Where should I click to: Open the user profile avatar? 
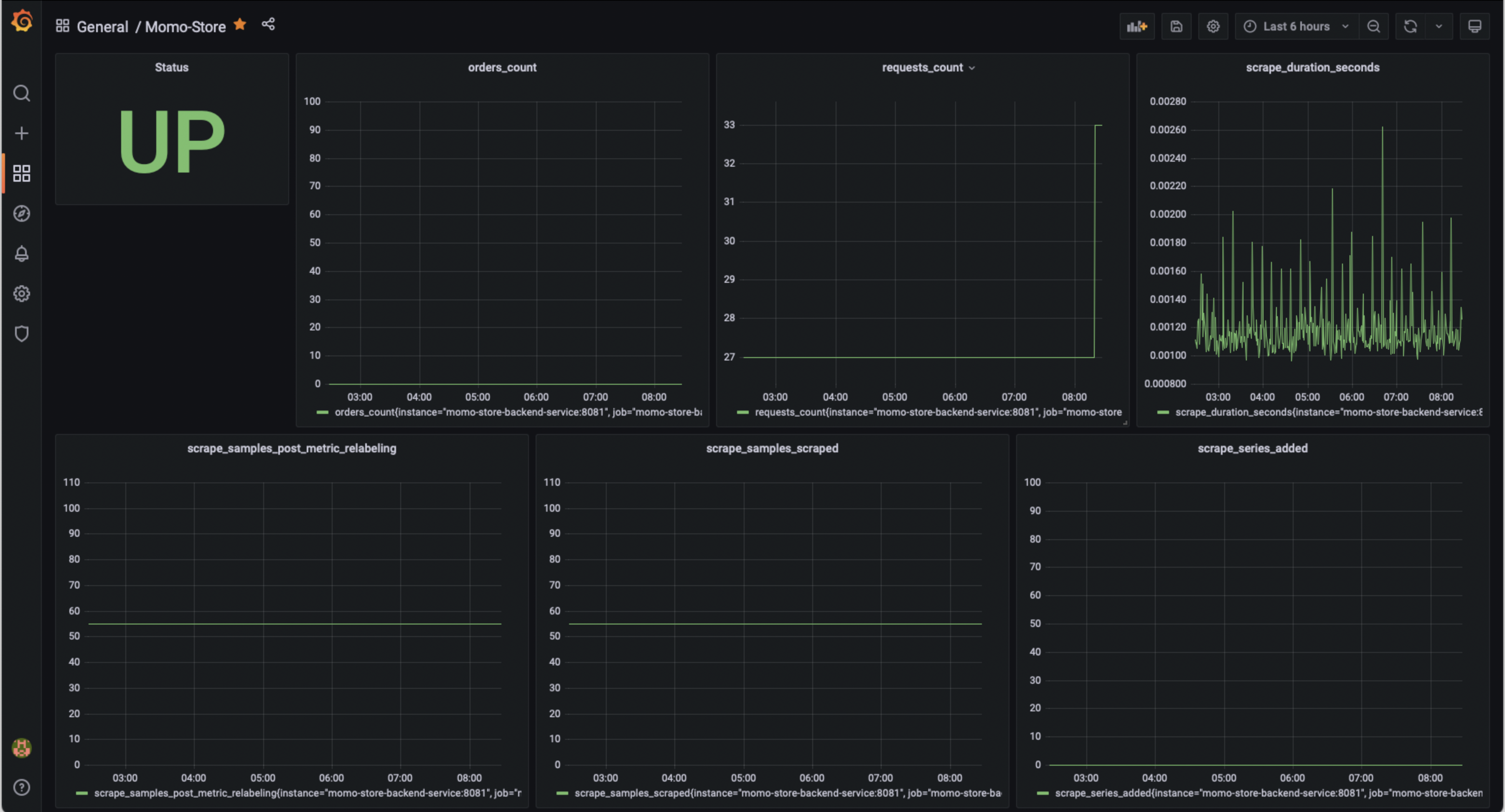22,748
